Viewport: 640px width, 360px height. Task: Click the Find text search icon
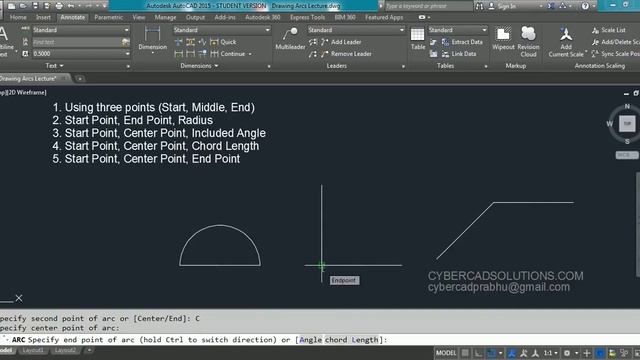tap(125, 42)
